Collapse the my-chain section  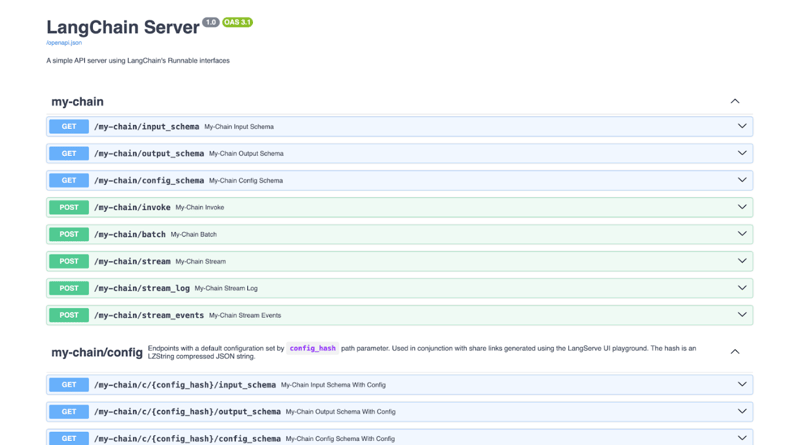(735, 101)
